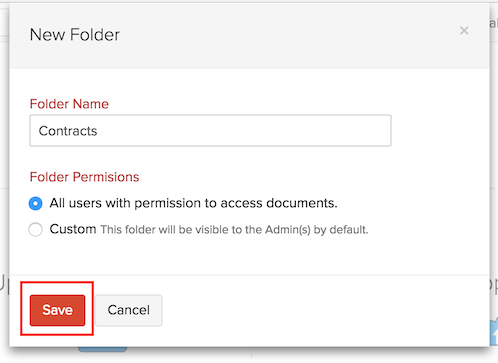Image resolution: width=498 pixels, height=363 pixels.
Task: Choose the Custom permissions radio button
Action: (35, 230)
